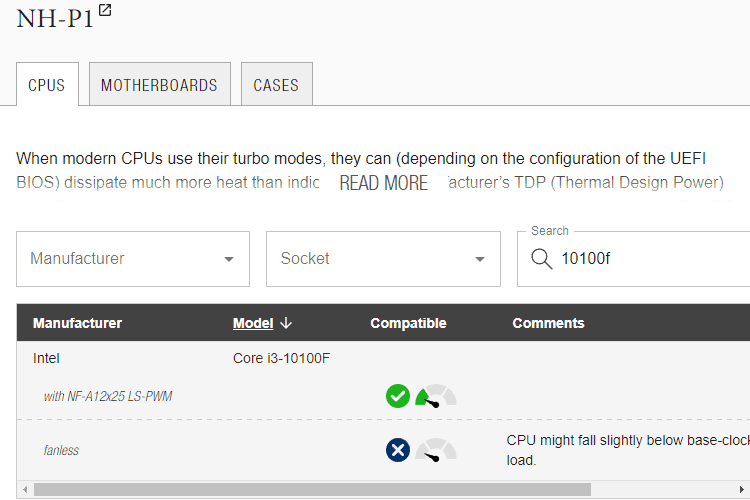
Task: Focus the Search field containing 10100f
Action: [x=633, y=259]
